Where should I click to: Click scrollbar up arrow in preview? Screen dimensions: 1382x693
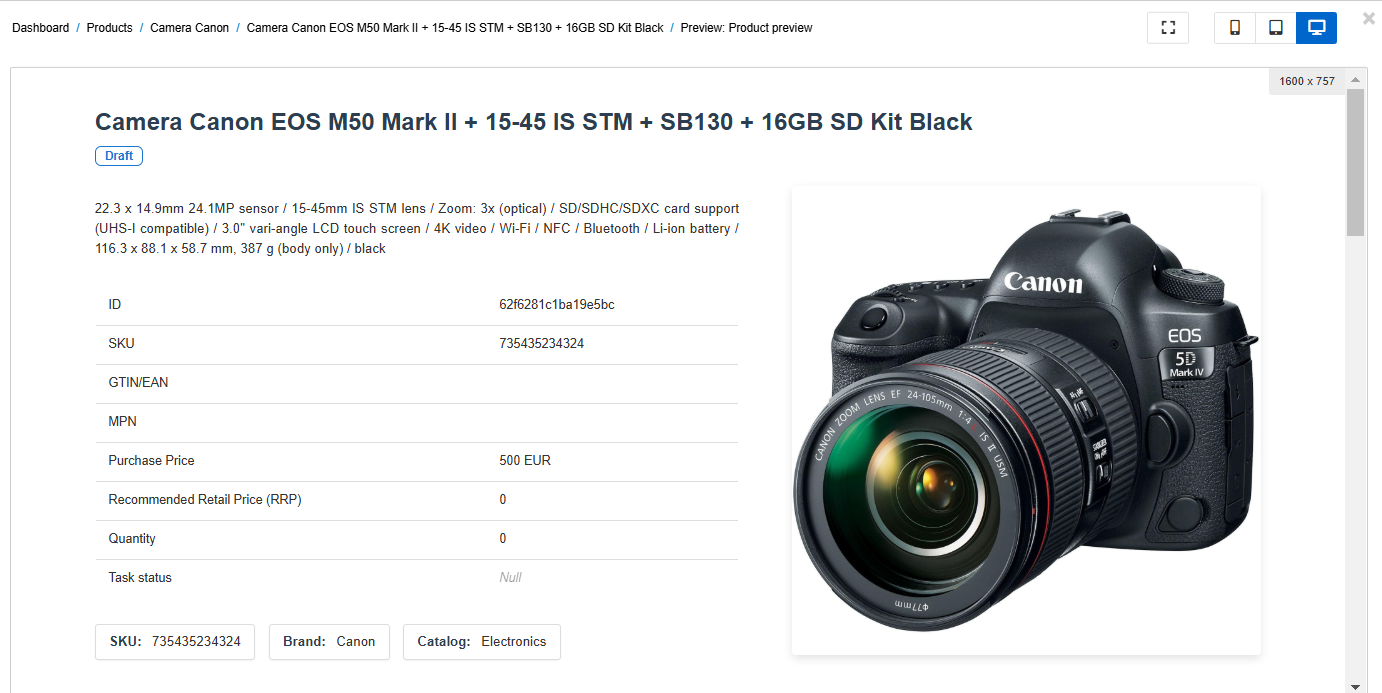pyautogui.click(x=1355, y=80)
